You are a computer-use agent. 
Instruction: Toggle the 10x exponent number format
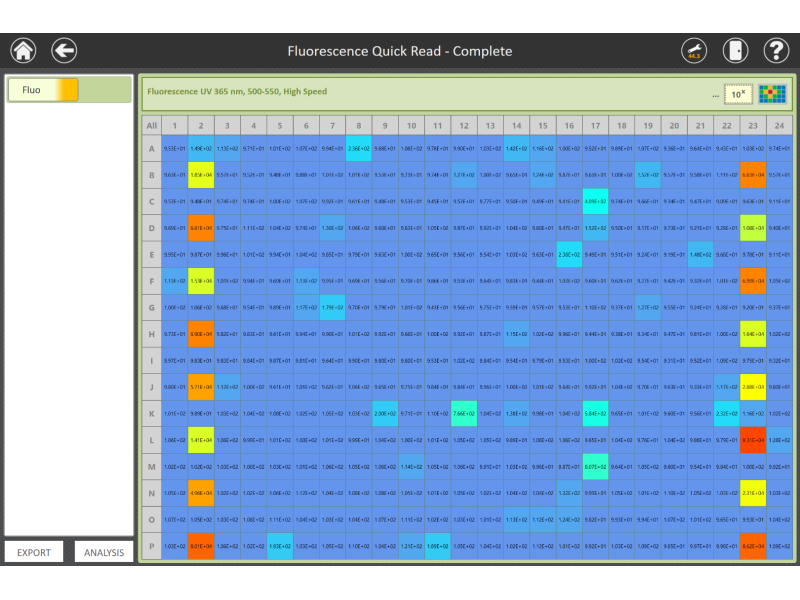(737, 94)
